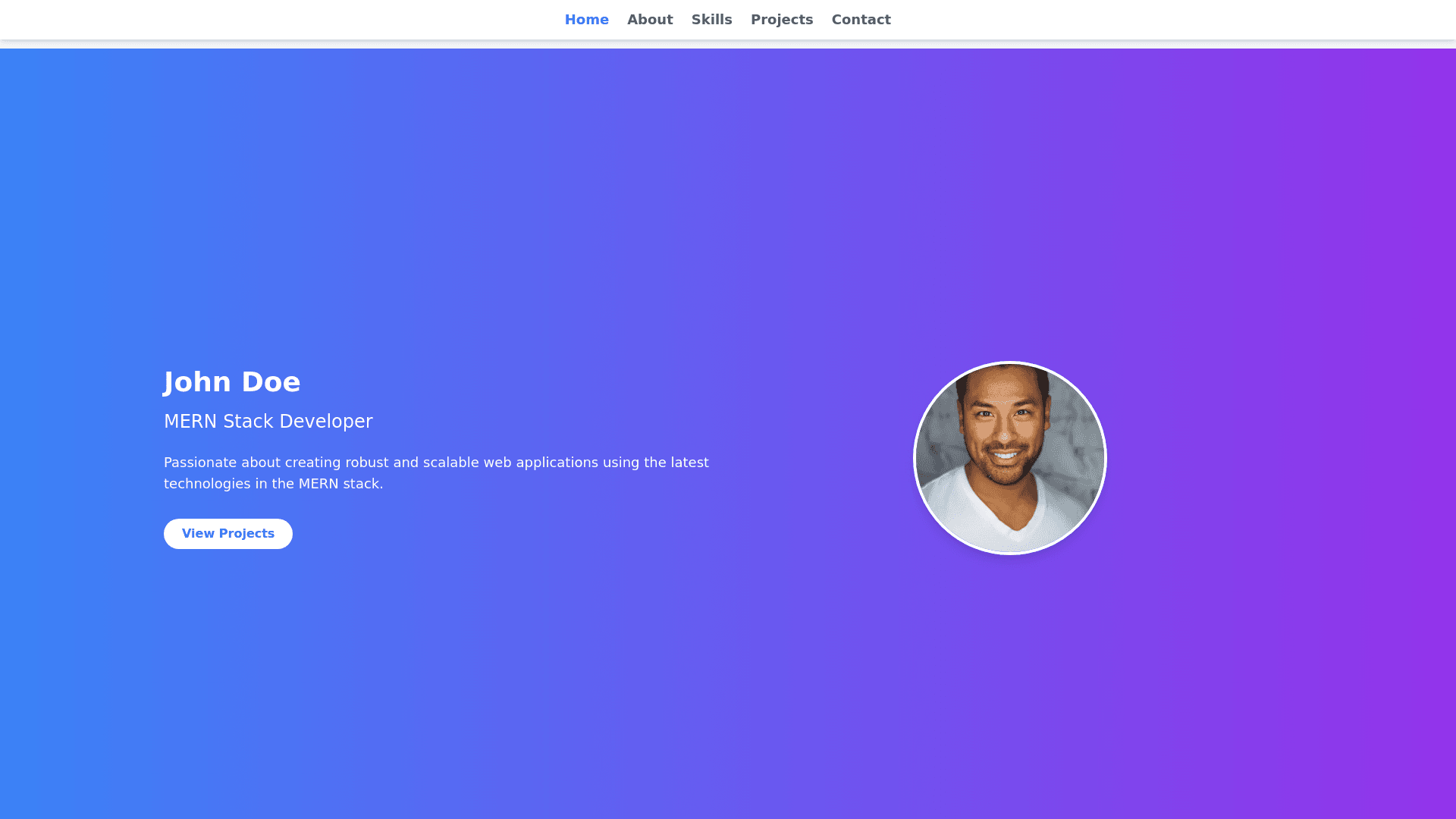
Task: Click empty navbar area right of Contact
Action: [x=1137, y=20]
